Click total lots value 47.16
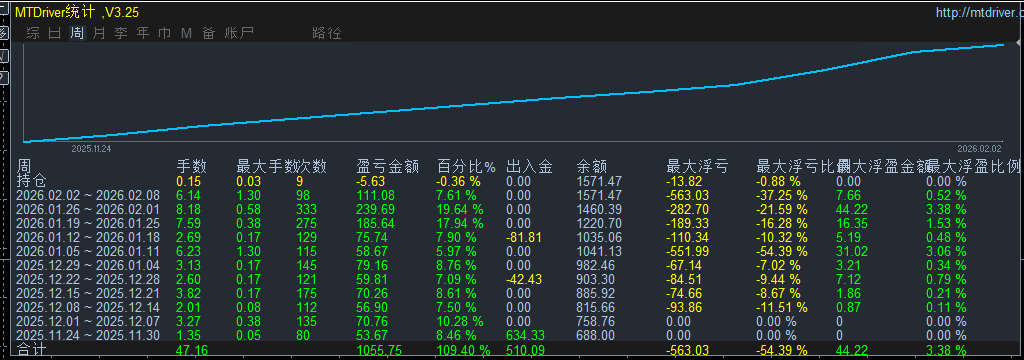The height and width of the screenshot is (360, 1024). pyautogui.click(x=191, y=350)
